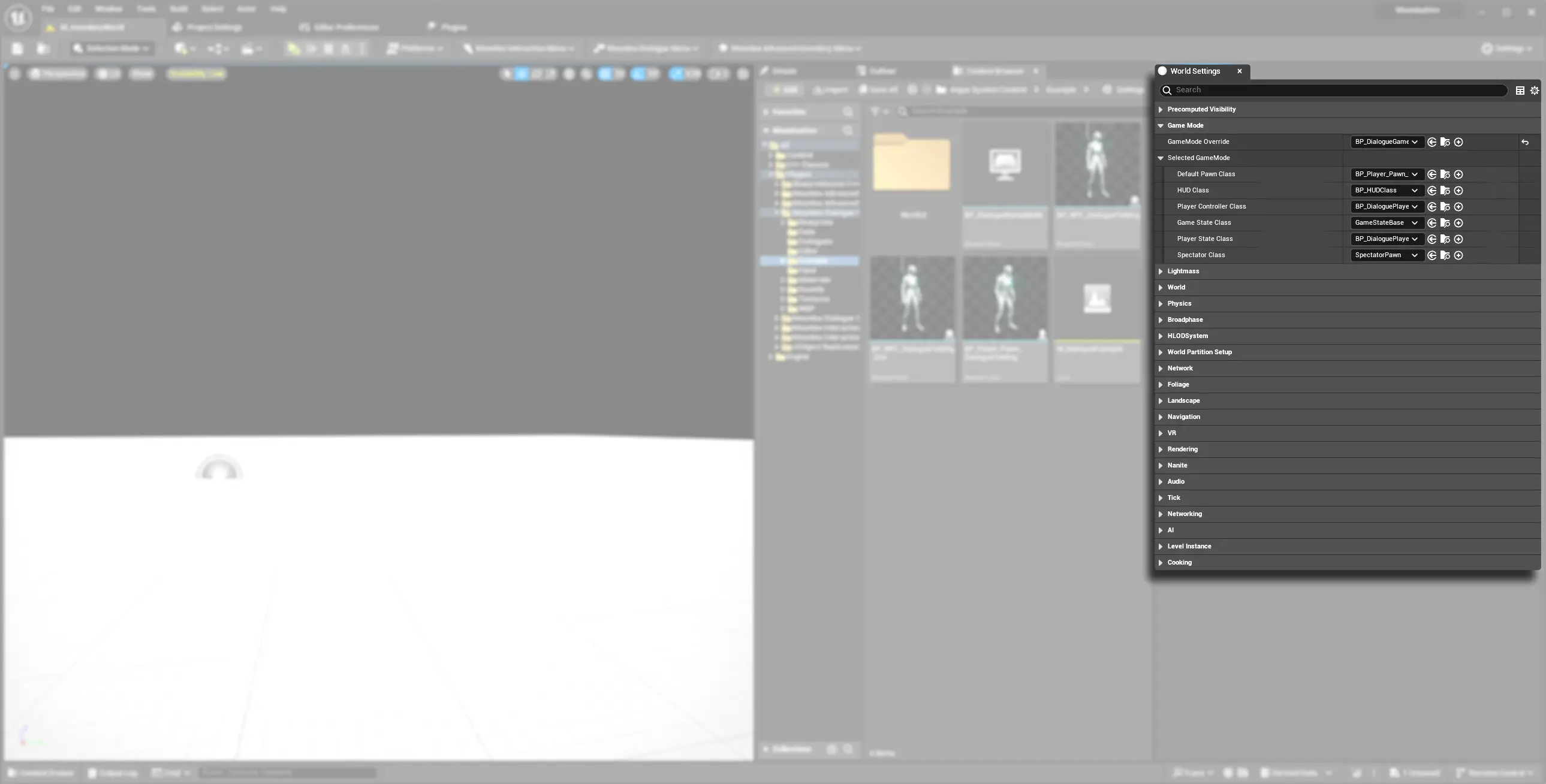Viewport: 1546px width, 784px height.
Task: Reset GameMode Override to default value
Action: 1524,142
